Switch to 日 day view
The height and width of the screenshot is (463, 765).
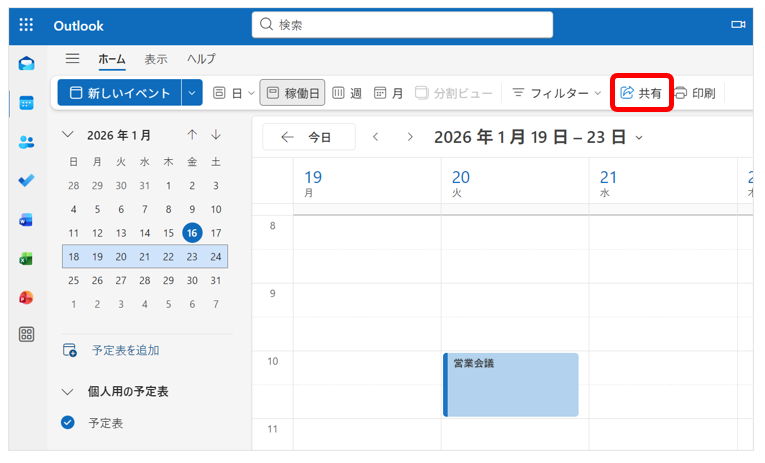coord(228,93)
